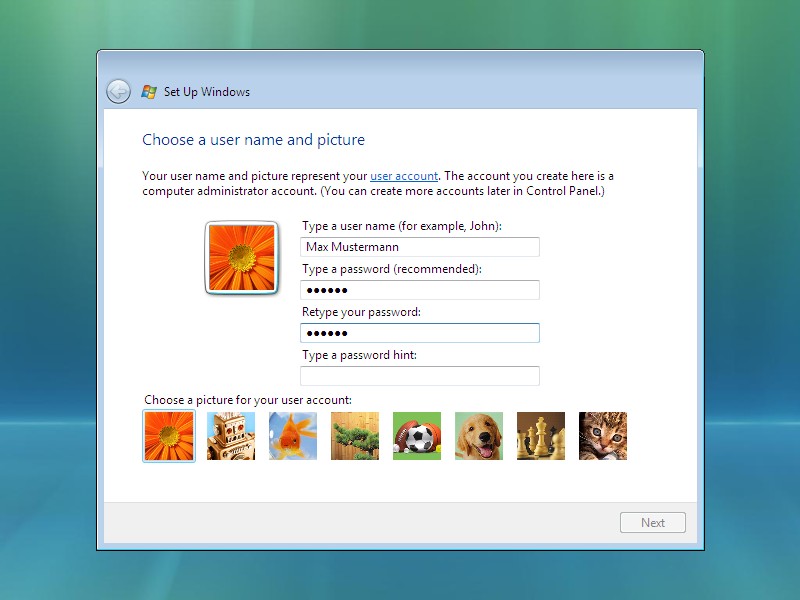Choose the soccer ball account picture

417,436
